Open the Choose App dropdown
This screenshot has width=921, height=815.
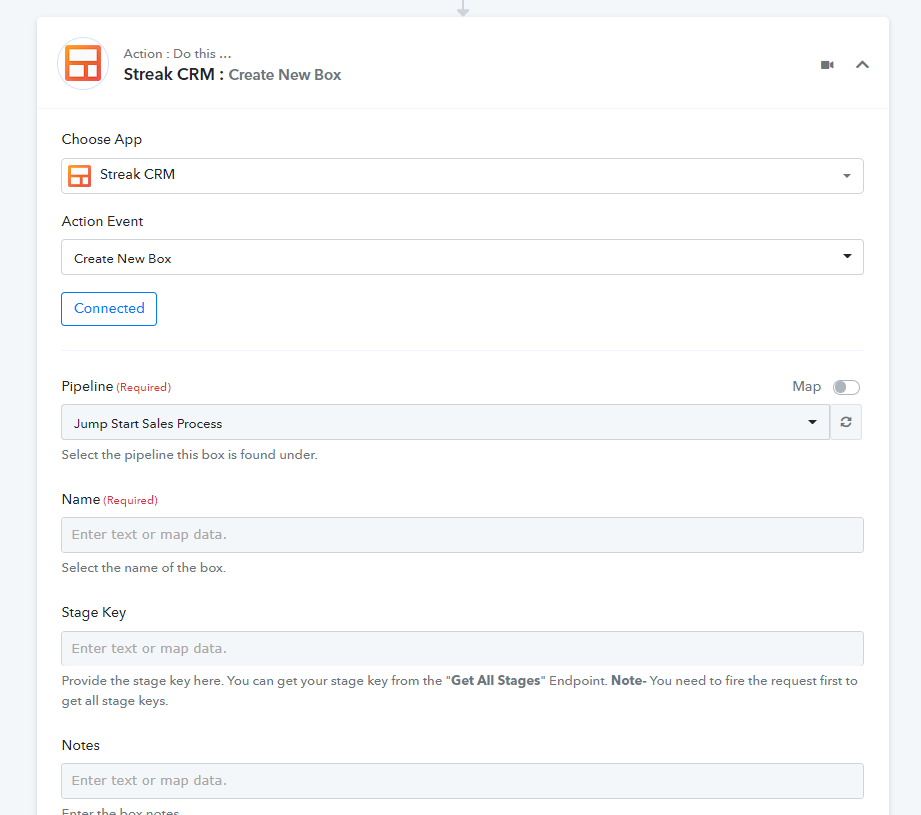pos(462,176)
